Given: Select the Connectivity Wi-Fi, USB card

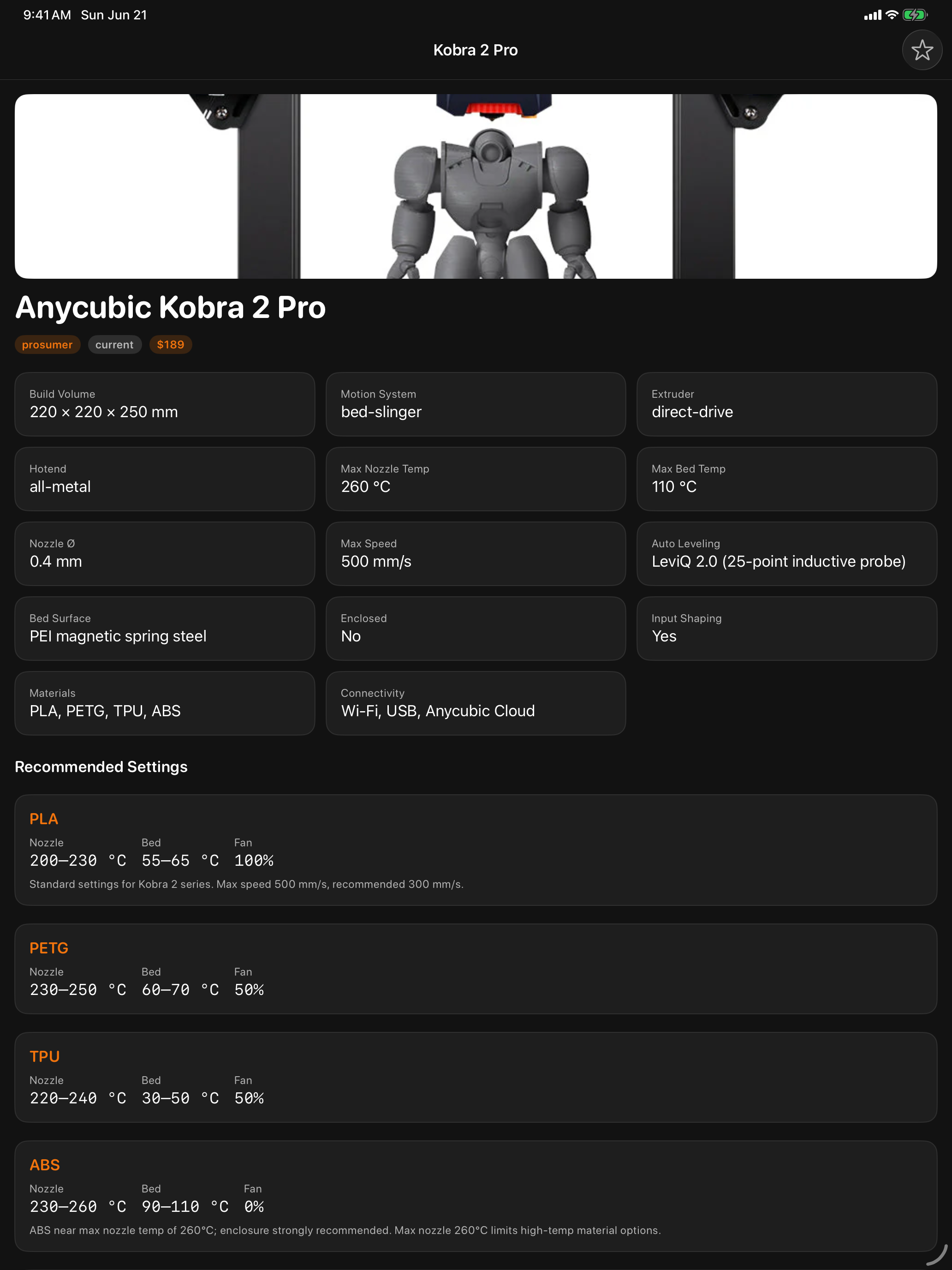Looking at the screenshot, I should 476,703.
